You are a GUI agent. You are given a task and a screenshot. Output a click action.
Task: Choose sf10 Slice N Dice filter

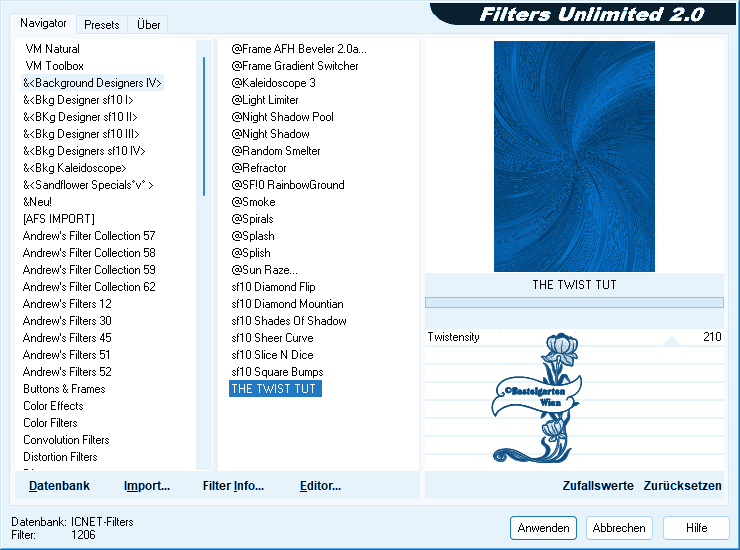coord(272,355)
